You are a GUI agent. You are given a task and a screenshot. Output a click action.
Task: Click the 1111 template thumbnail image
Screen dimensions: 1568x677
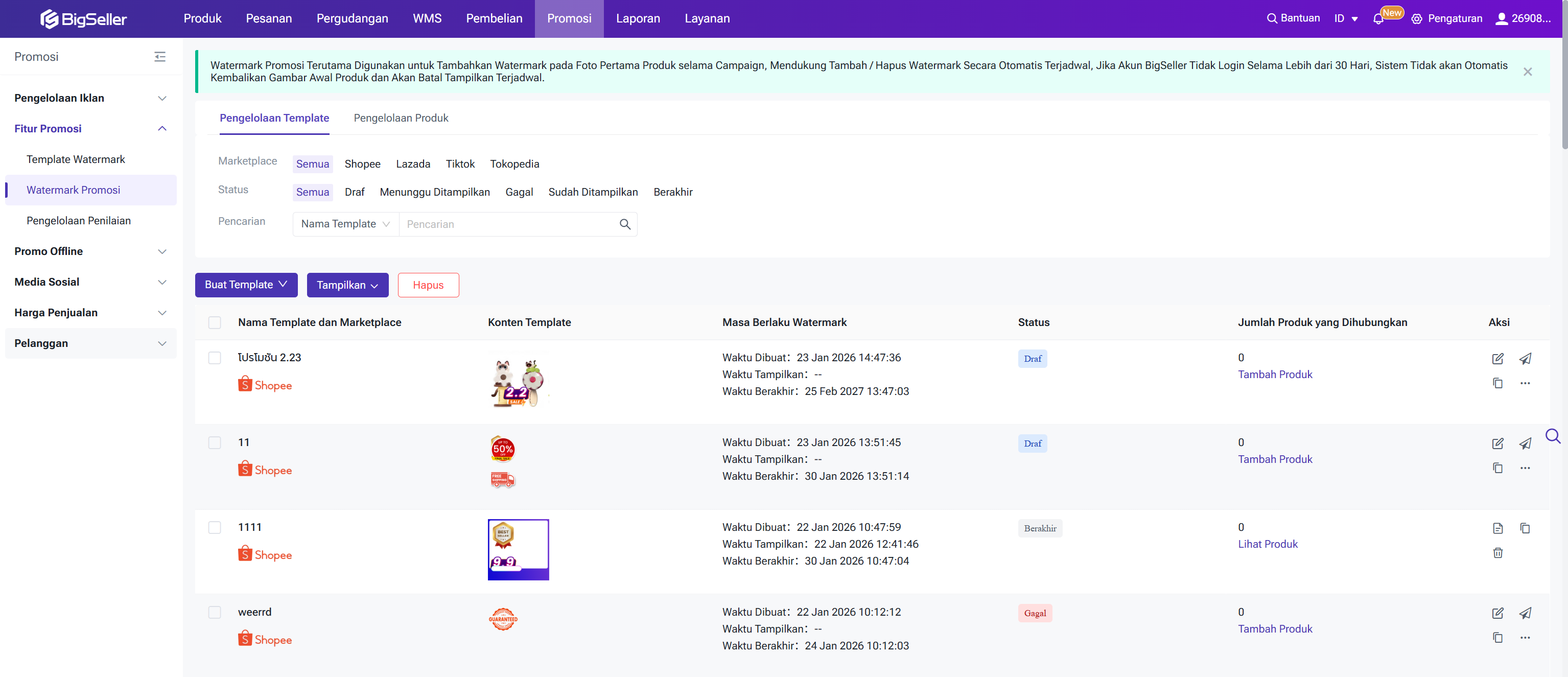point(518,549)
